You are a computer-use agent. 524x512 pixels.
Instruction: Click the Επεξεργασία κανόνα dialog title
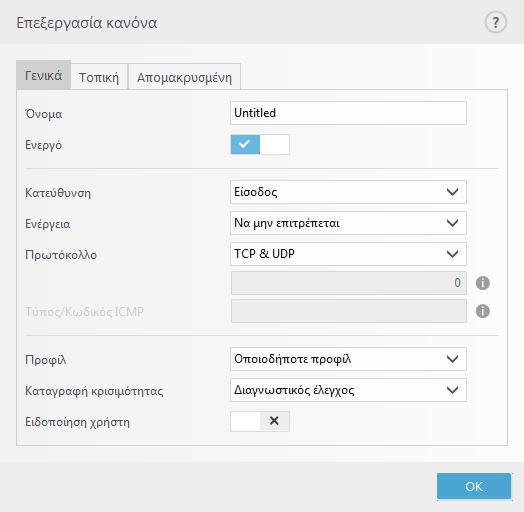click(87, 23)
